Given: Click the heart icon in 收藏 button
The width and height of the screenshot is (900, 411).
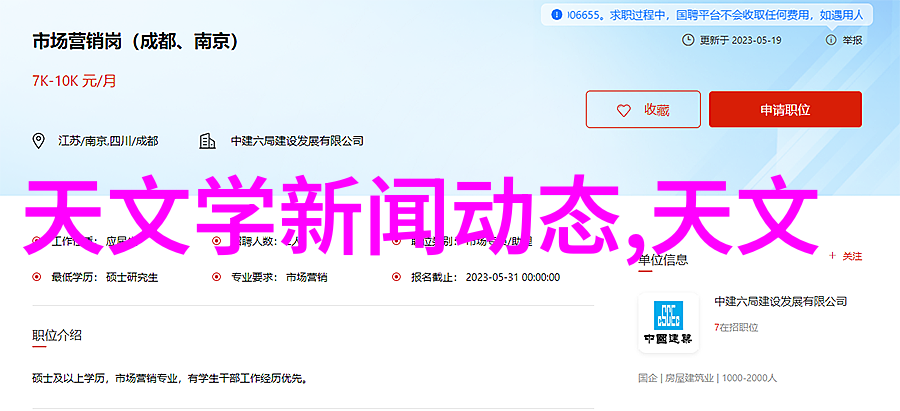Looking at the screenshot, I should tap(623, 110).
